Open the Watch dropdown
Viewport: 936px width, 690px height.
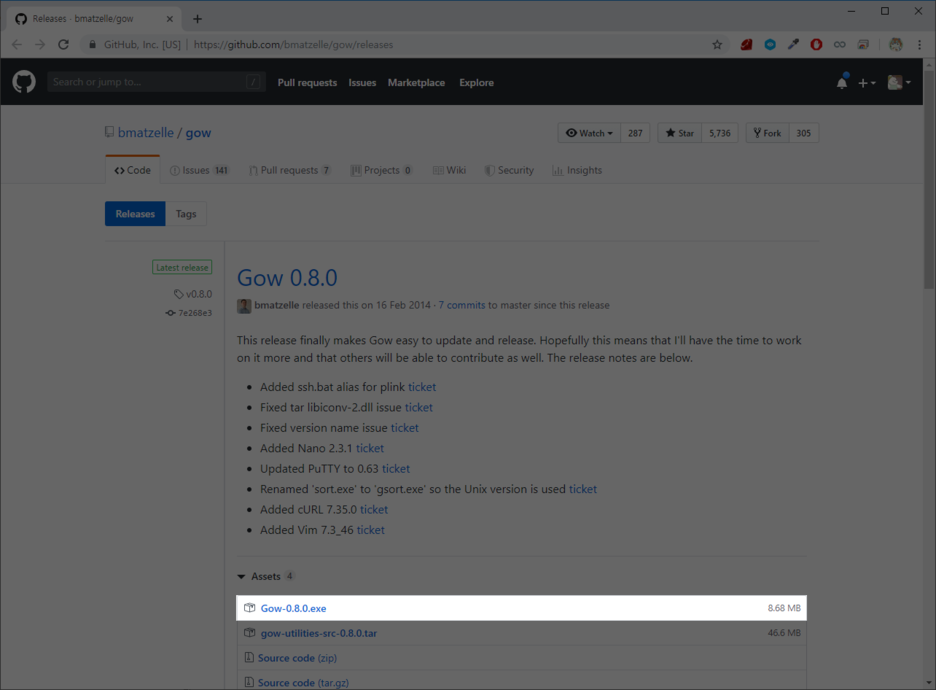click(589, 133)
